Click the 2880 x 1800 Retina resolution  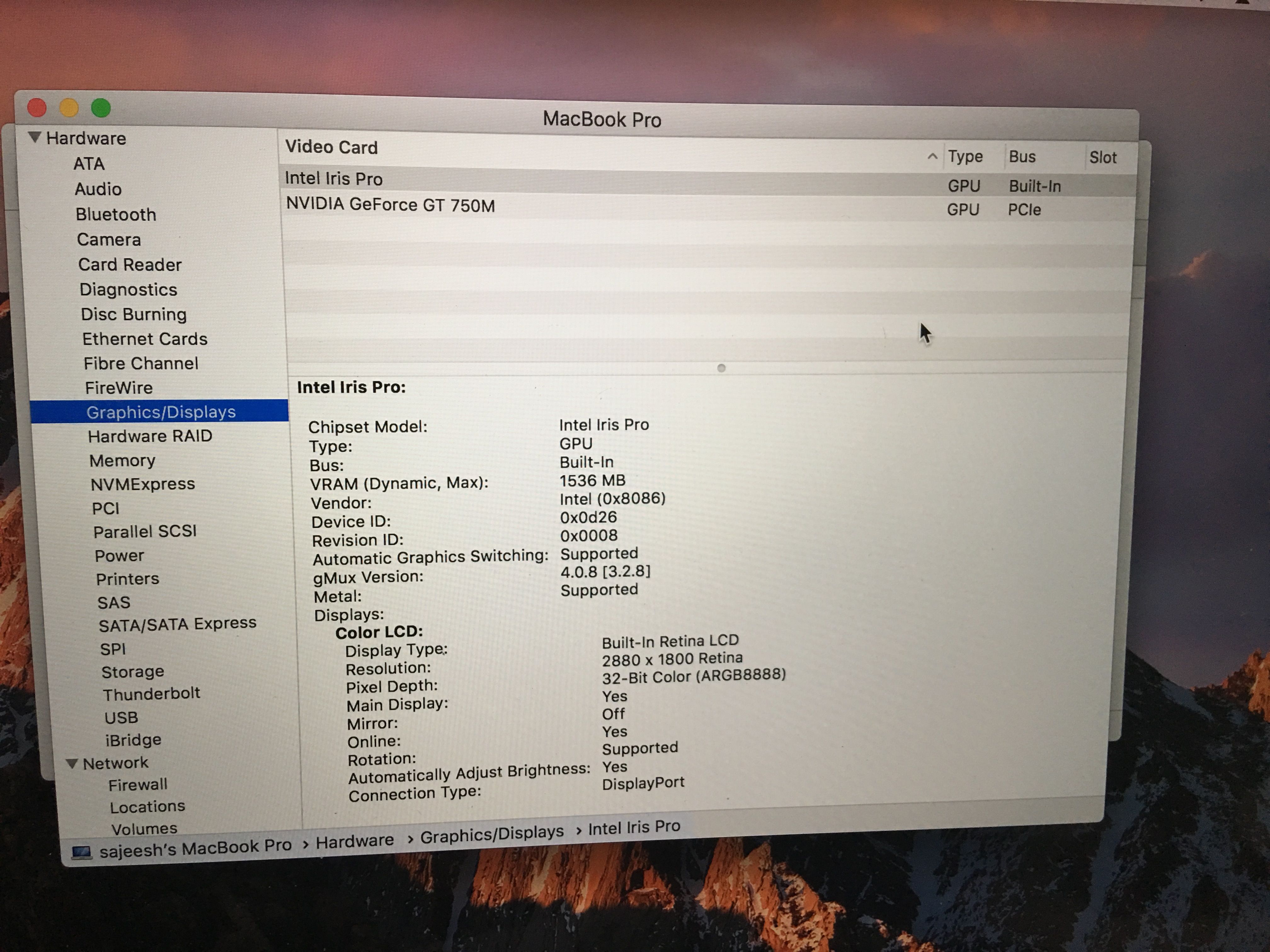[x=672, y=659]
